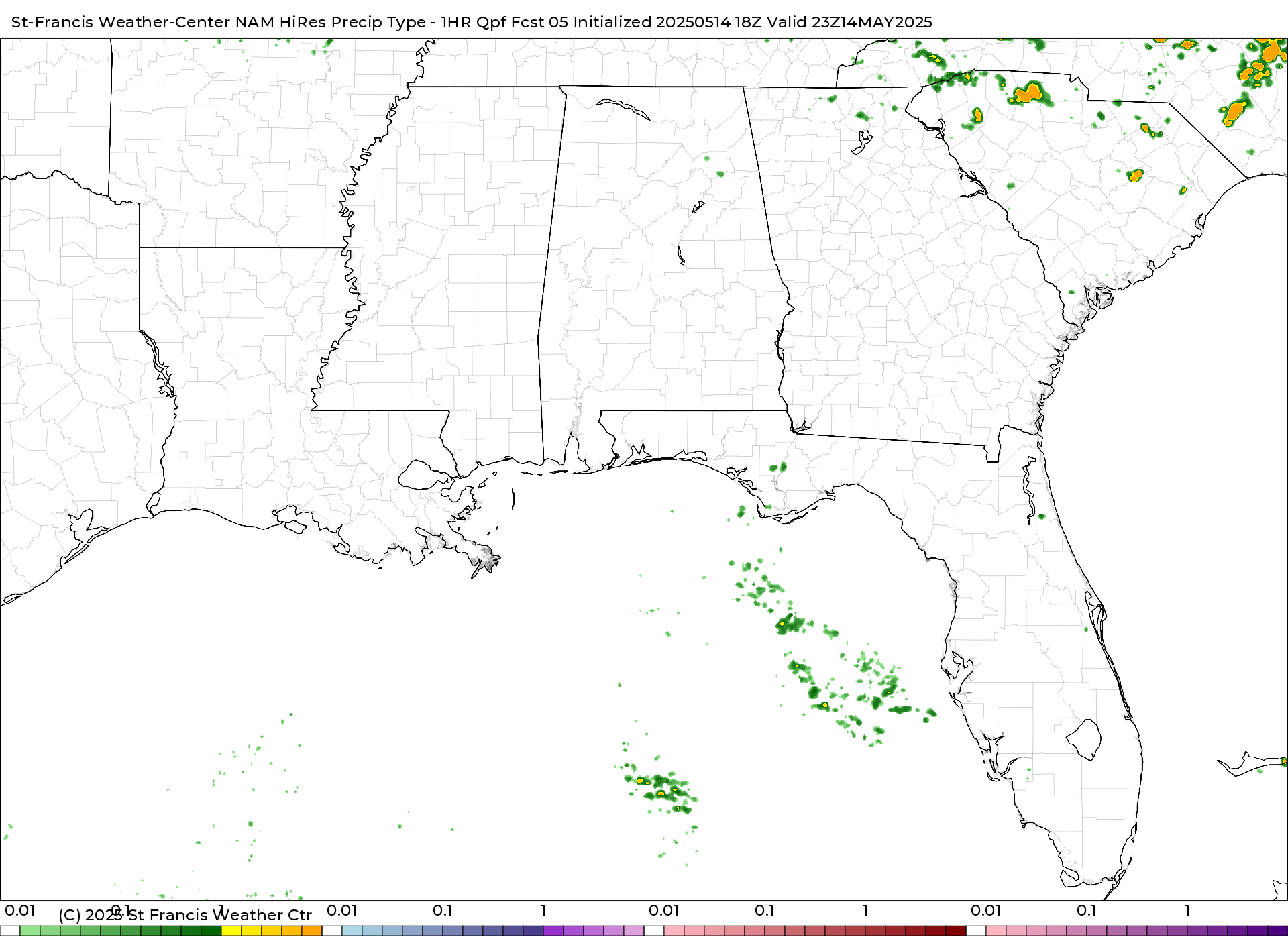Viewport: 1288px width, 939px height.
Task: Click the "0.01" label above the green scale
Action: click(20, 911)
